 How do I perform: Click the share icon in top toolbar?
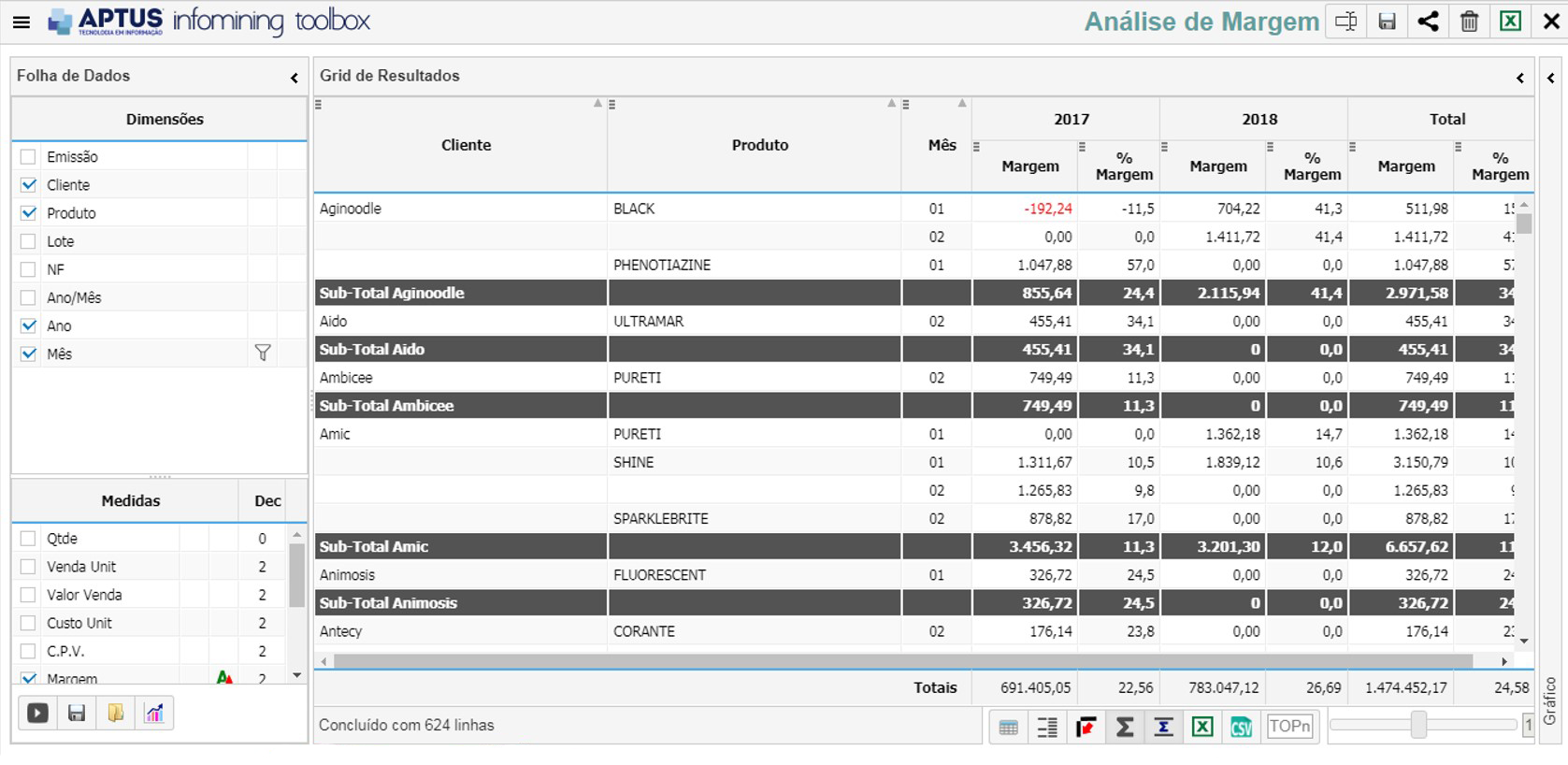click(x=1428, y=22)
